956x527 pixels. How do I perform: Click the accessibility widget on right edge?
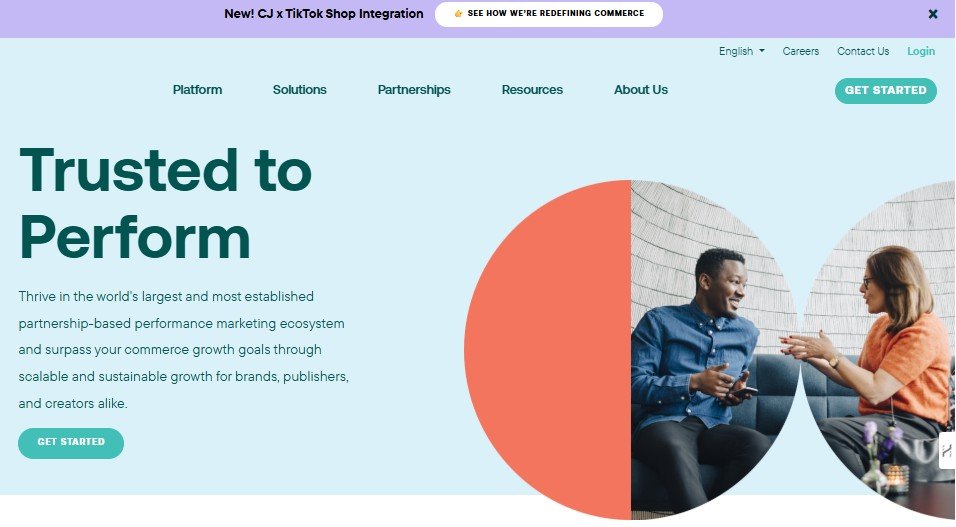click(x=947, y=450)
